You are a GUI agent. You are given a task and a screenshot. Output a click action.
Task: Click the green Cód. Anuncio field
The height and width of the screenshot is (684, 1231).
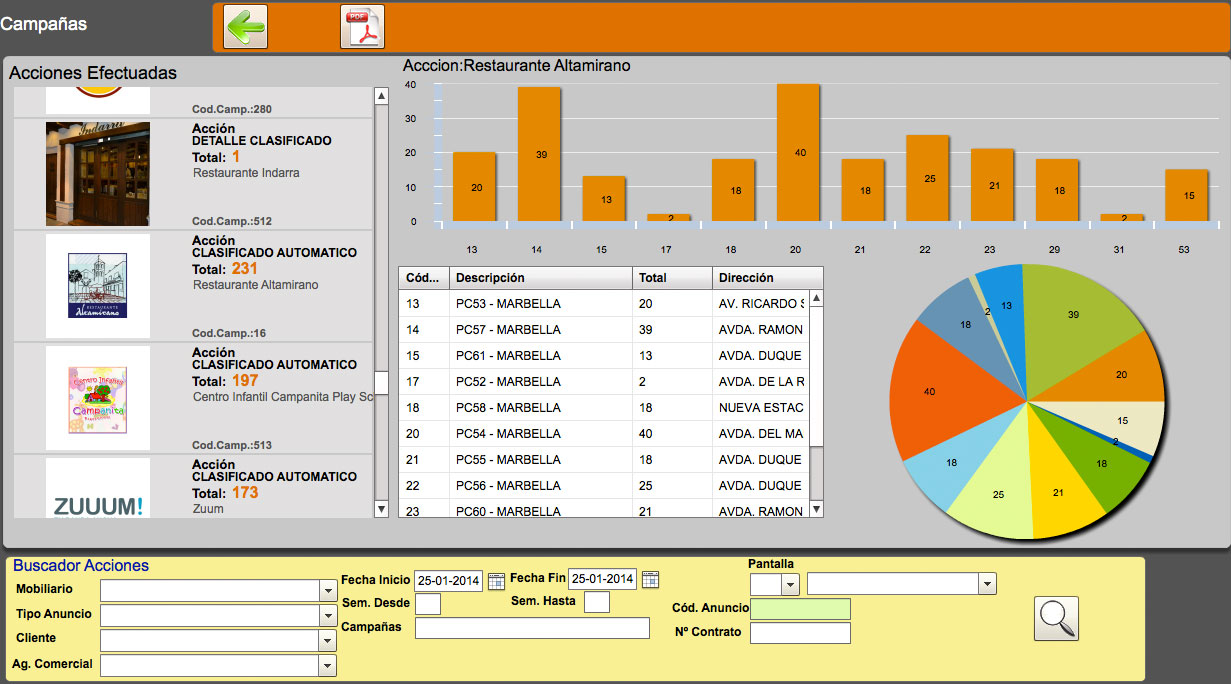(800, 609)
